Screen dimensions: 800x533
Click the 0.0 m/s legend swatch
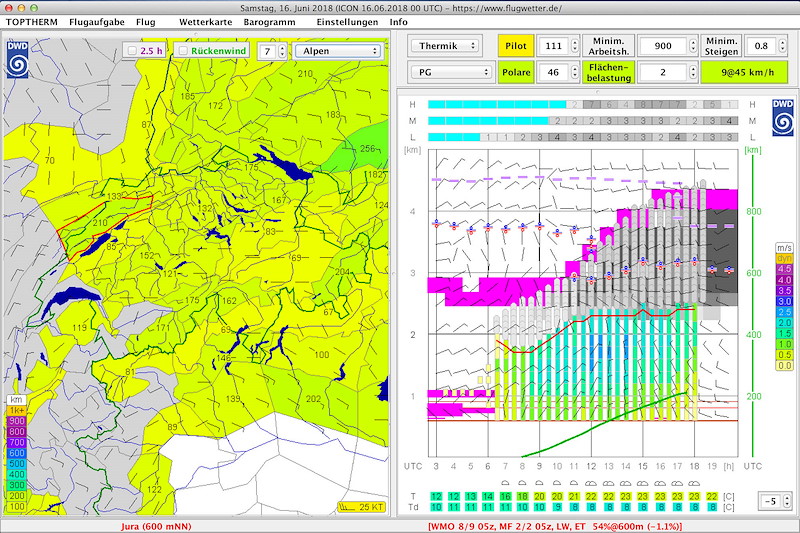[784, 365]
